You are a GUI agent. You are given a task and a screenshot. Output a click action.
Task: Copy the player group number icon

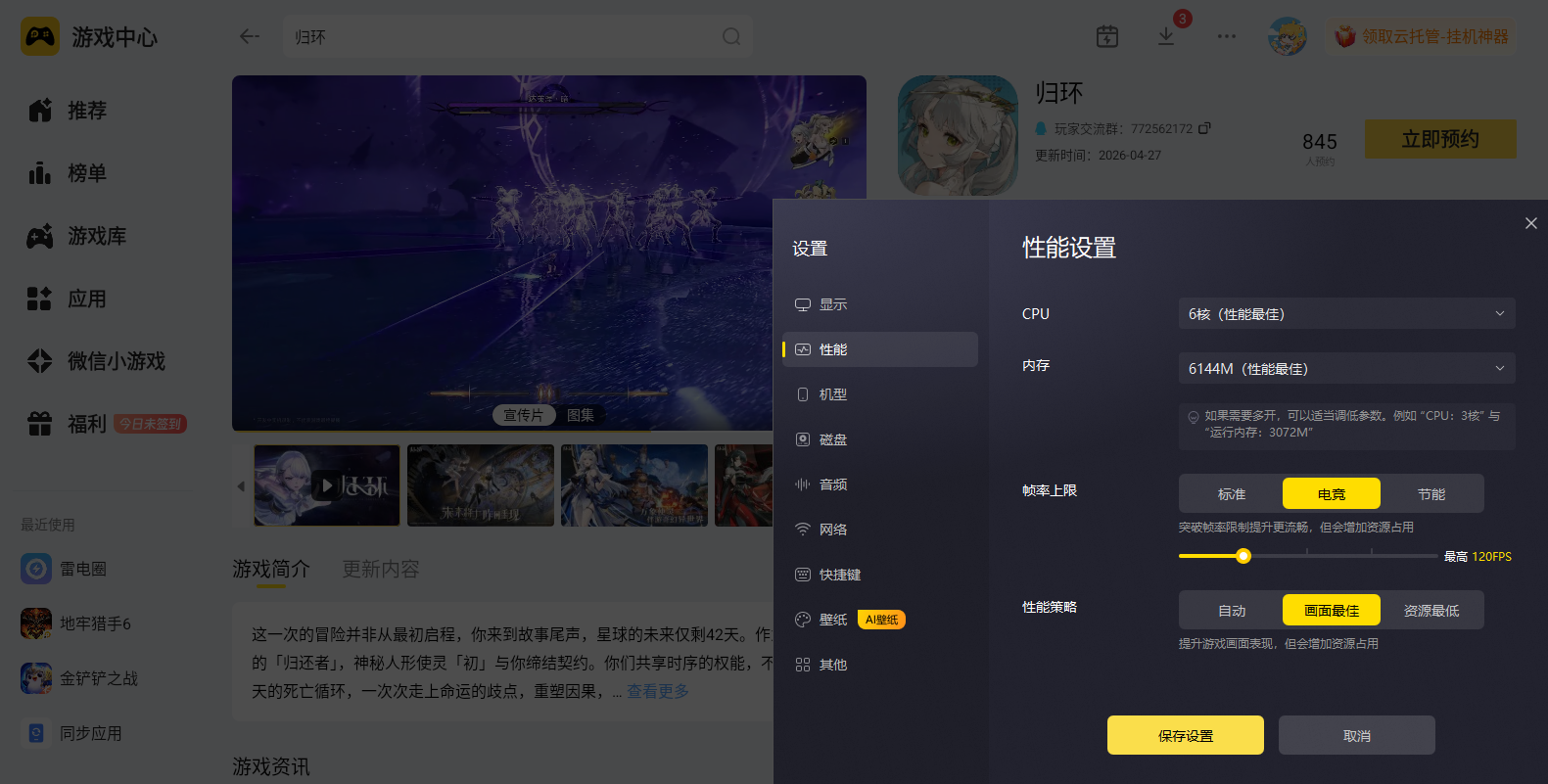tap(1204, 128)
